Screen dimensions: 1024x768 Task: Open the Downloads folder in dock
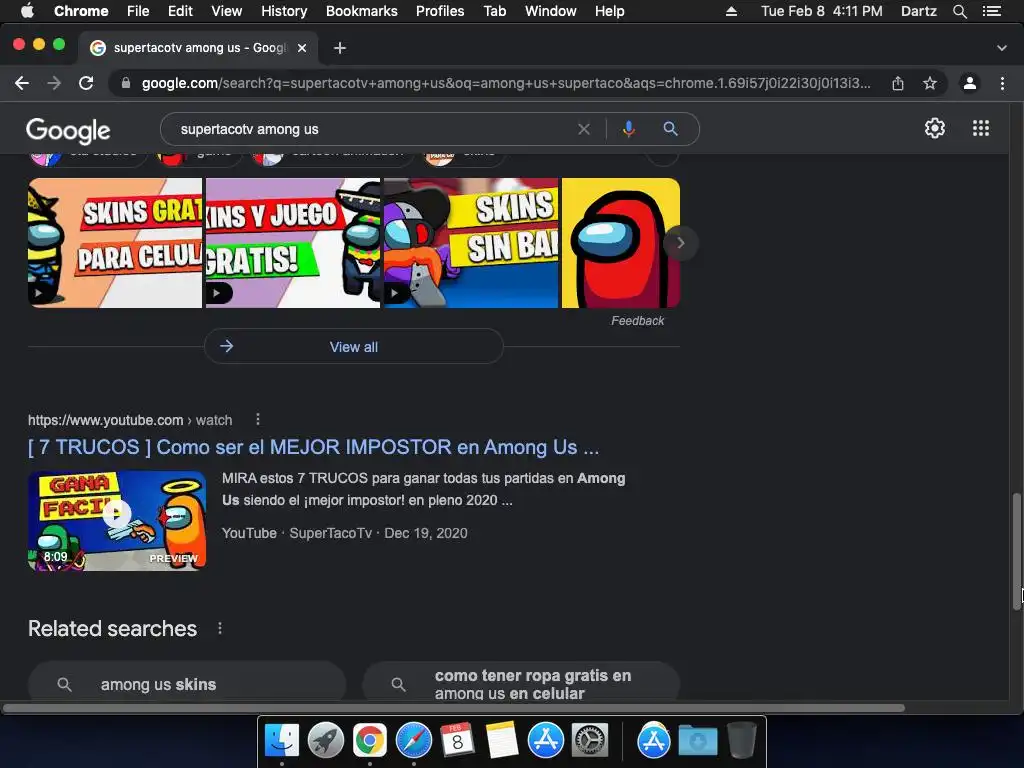(698, 741)
